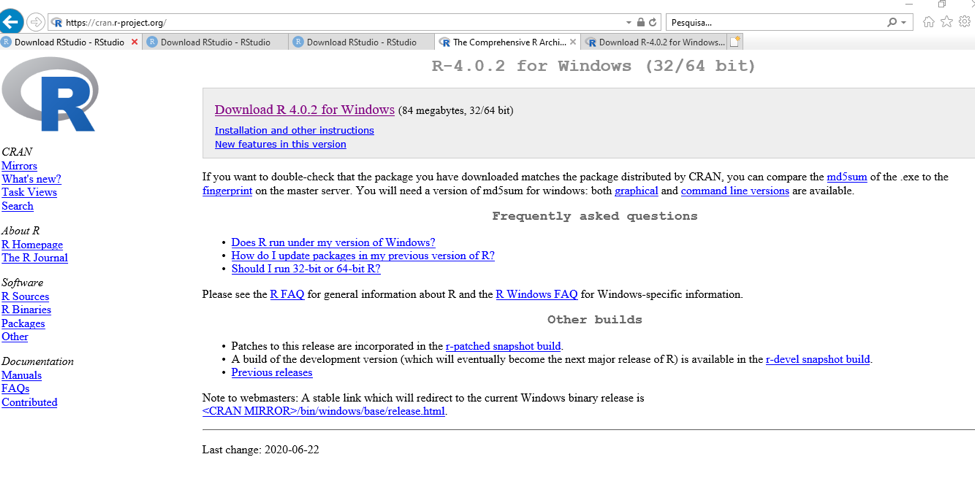Image resolution: width=975 pixels, height=479 pixels.
Task: Expand the address bar dropdown arrow
Action: click(629, 22)
